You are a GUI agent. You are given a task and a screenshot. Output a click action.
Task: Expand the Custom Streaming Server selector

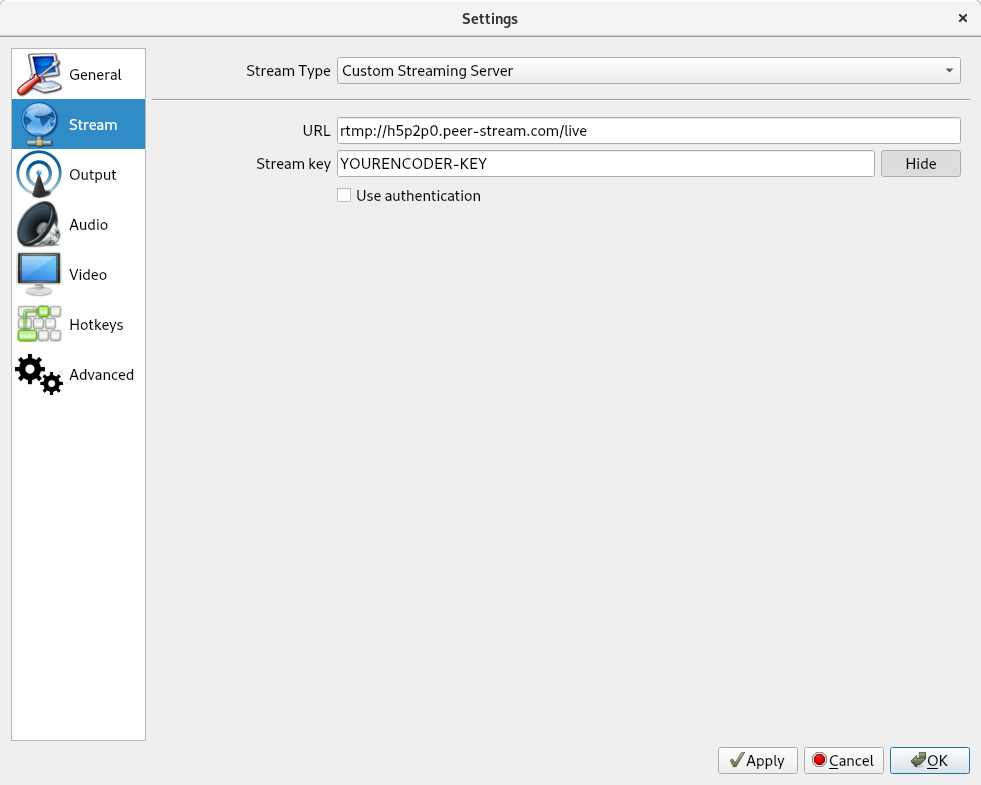650,70
